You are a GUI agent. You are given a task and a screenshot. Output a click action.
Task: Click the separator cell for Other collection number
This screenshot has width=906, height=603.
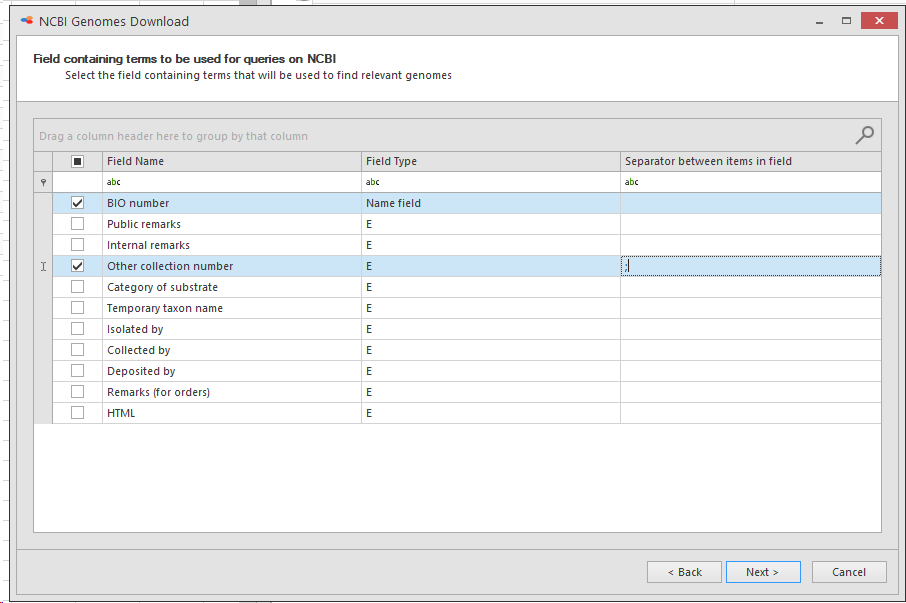tap(751, 266)
